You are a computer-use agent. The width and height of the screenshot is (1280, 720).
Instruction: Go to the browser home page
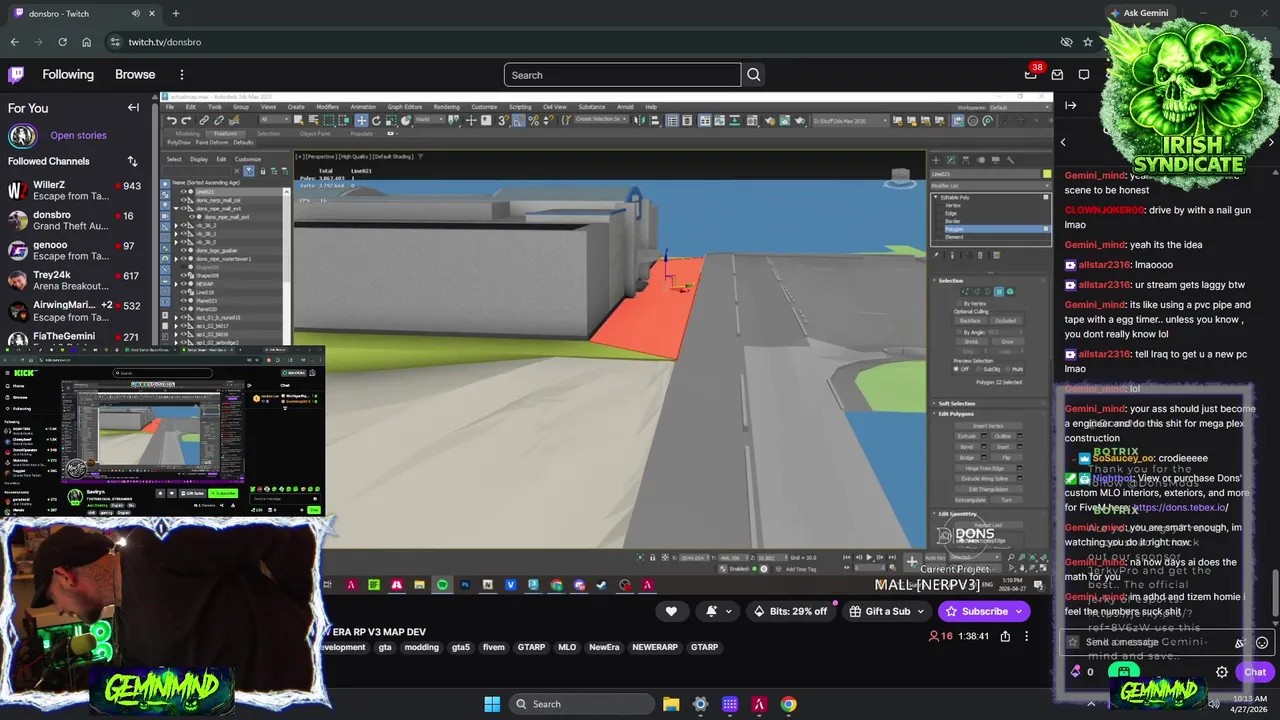(87, 42)
